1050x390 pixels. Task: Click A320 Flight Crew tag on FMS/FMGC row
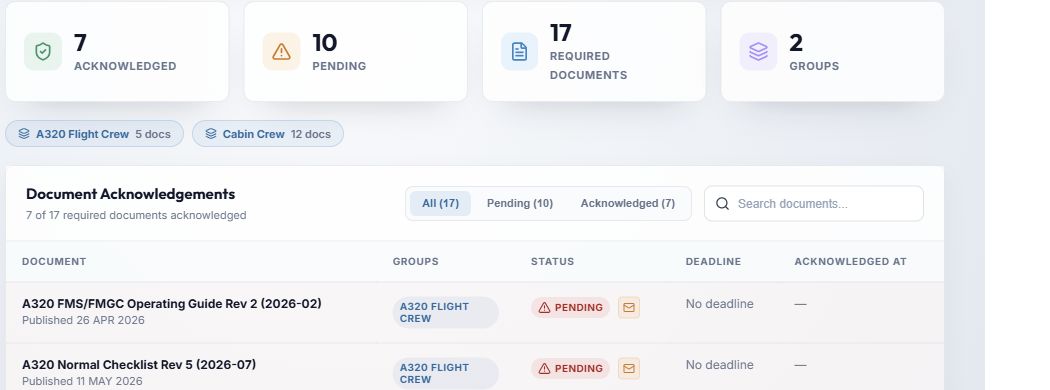445,312
